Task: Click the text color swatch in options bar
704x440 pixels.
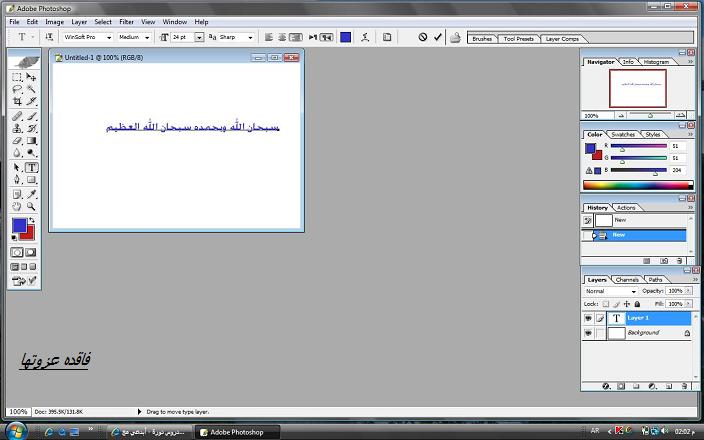Action: coord(345,37)
